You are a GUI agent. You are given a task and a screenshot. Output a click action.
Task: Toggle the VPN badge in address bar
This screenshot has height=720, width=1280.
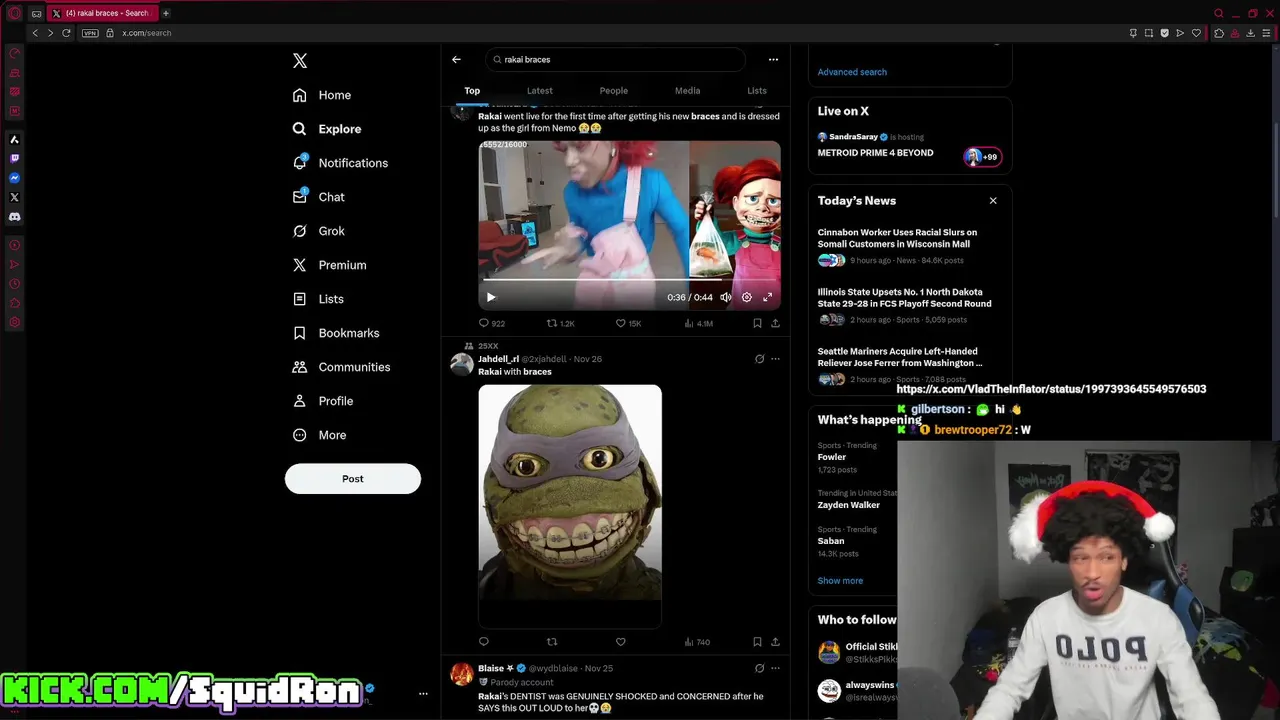(x=91, y=33)
